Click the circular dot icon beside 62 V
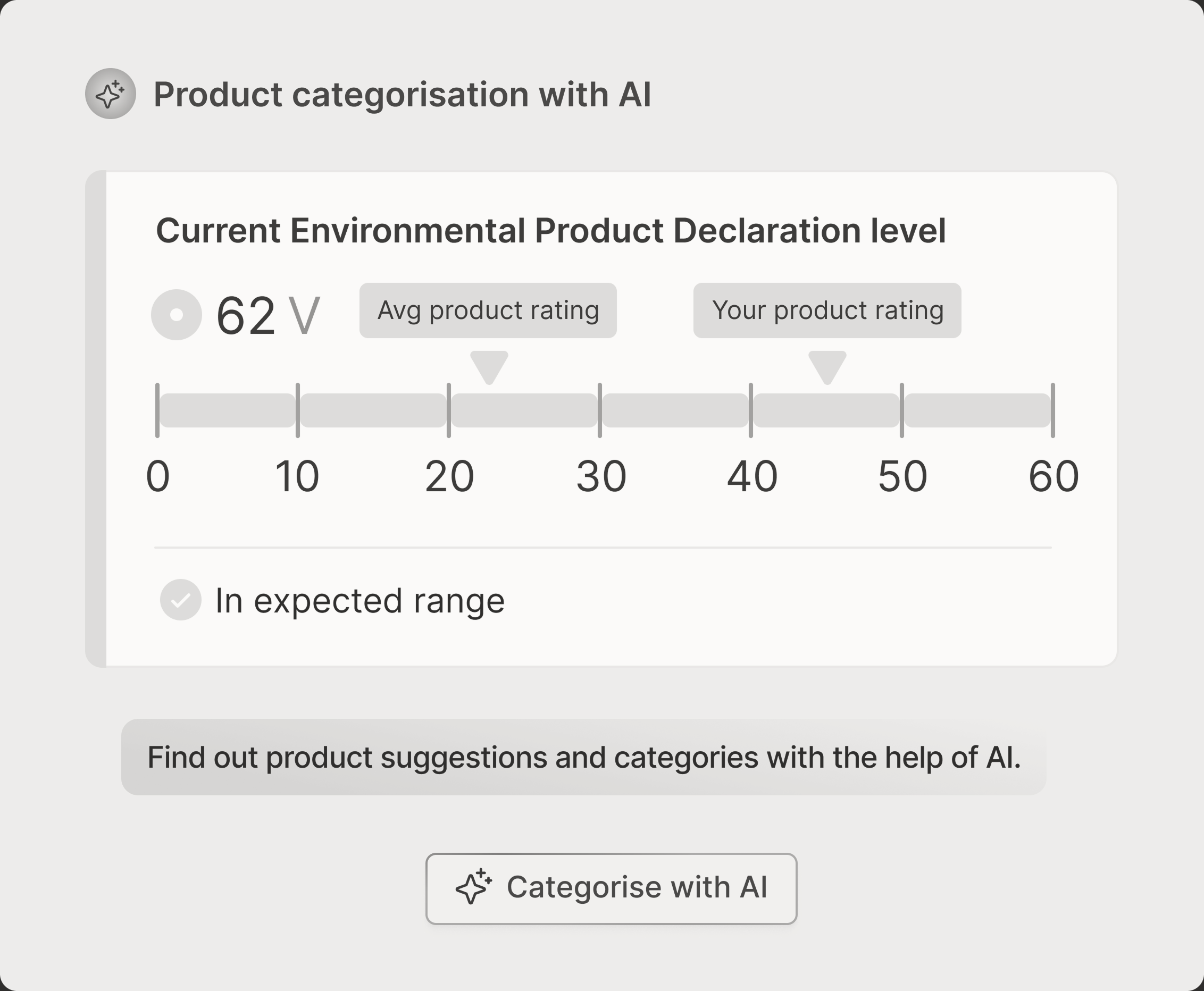 click(177, 315)
